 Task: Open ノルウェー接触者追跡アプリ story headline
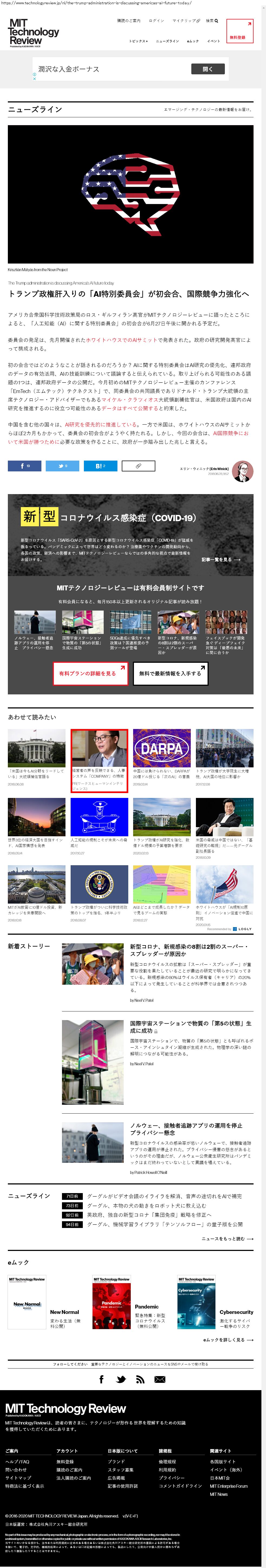click(186, 1129)
